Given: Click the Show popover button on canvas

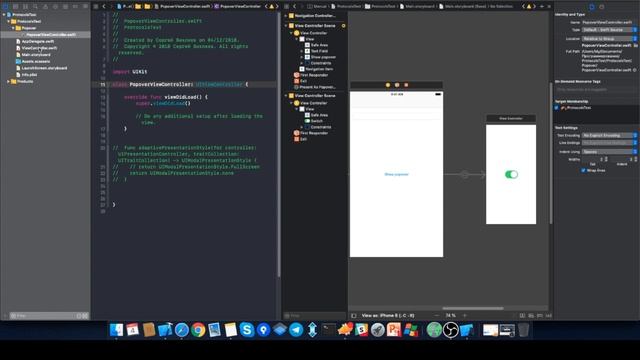Looking at the screenshot, I should [396, 174].
